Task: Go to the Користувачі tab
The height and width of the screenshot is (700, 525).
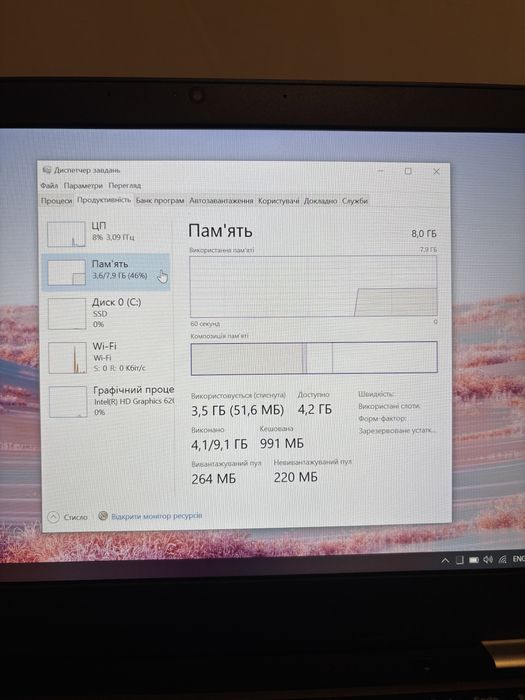Action: pyautogui.click(x=279, y=201)
